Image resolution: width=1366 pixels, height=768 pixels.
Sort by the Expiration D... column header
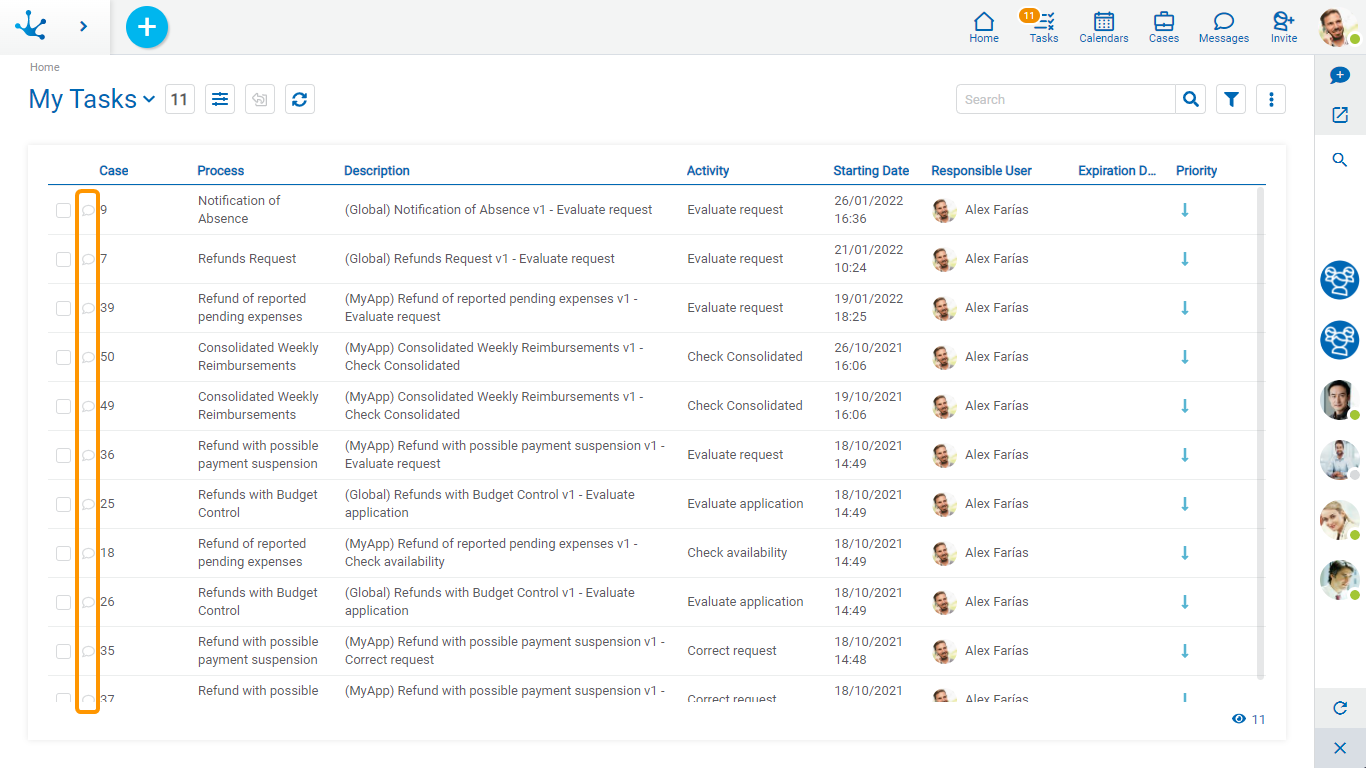point(1117,171)
